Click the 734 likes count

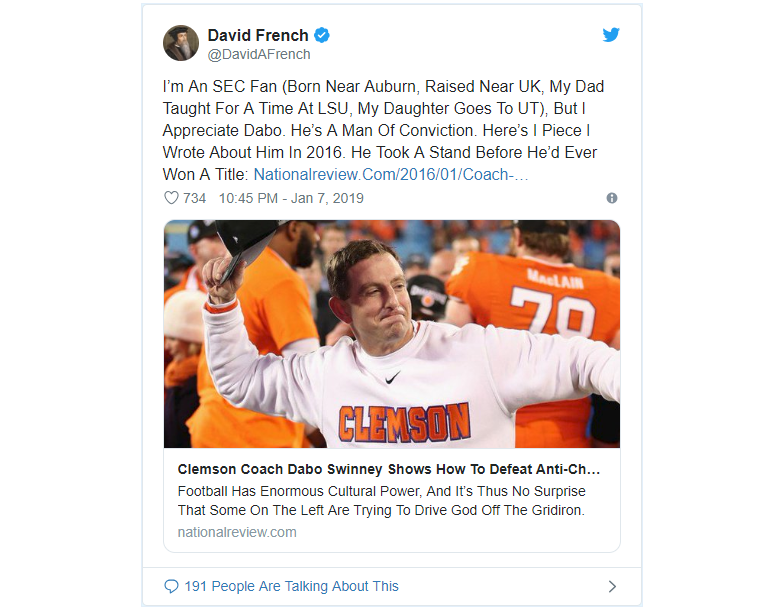pos(194,198)
